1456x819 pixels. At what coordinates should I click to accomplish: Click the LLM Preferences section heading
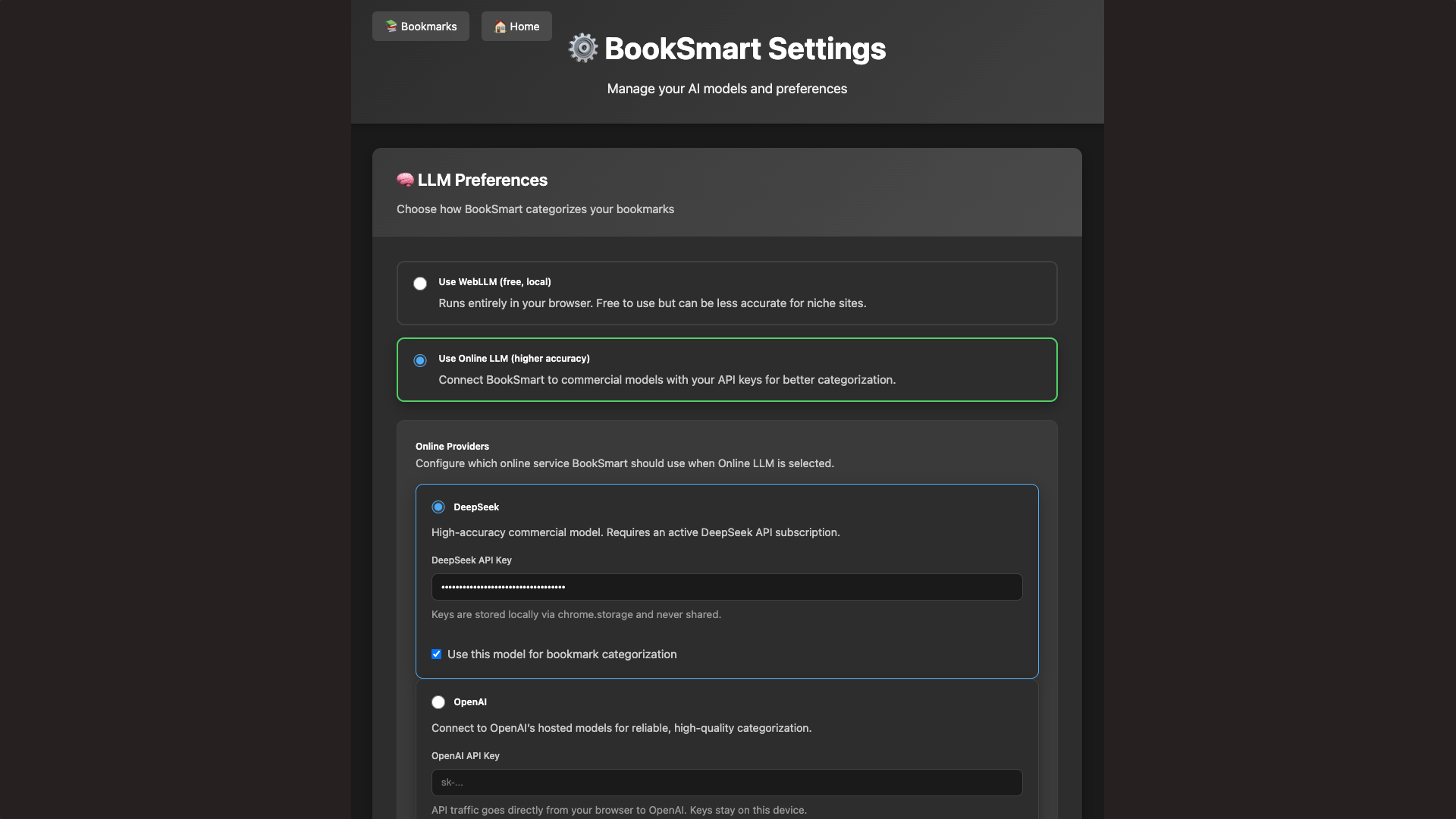pyautogui.click(x=482, y=180)
